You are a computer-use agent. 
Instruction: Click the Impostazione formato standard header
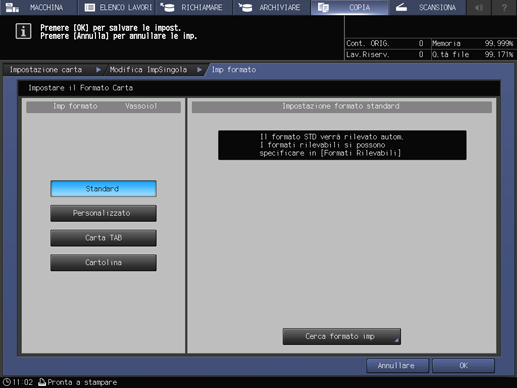pos(342,106)
